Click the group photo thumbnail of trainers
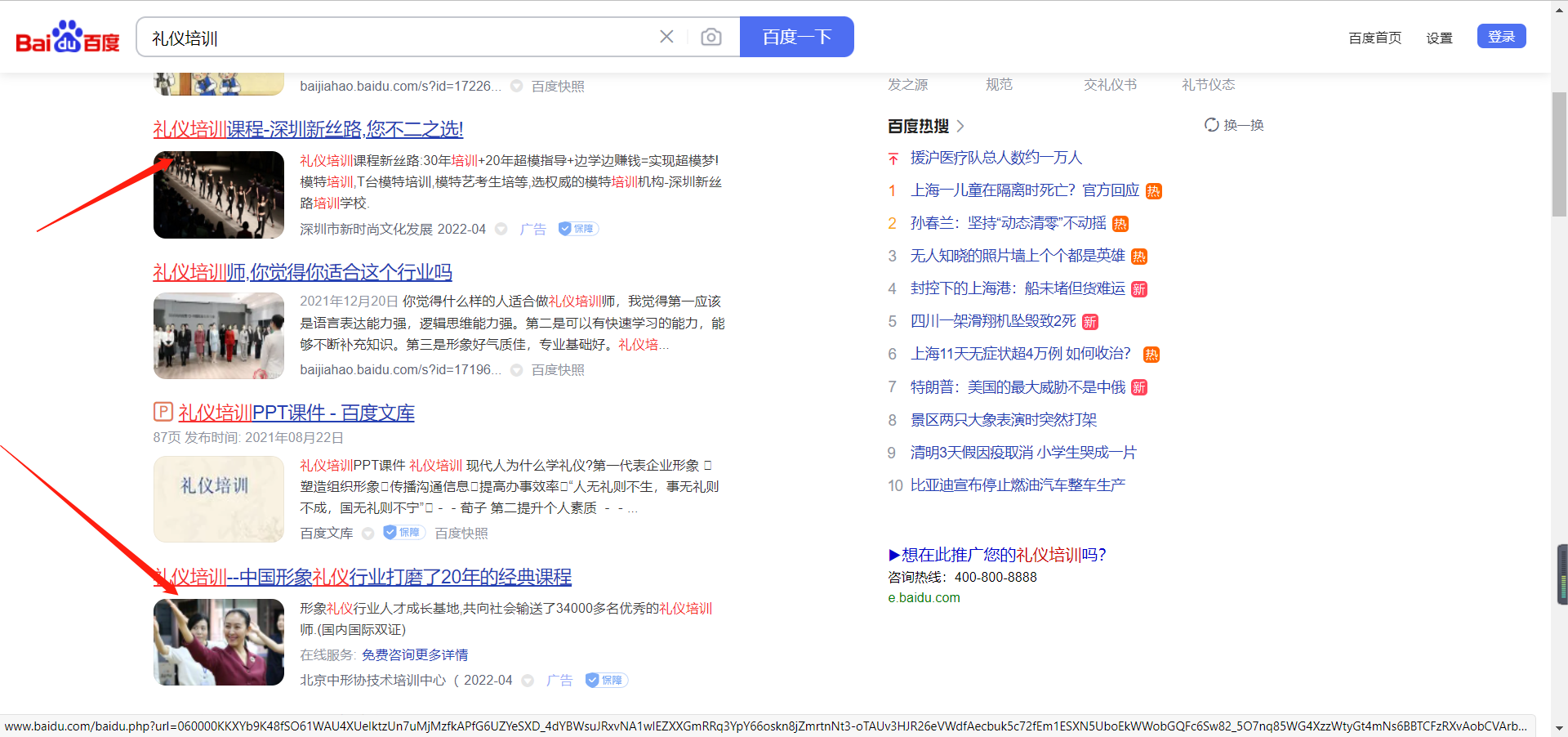 pyautogui.click(x=219, y=336)
